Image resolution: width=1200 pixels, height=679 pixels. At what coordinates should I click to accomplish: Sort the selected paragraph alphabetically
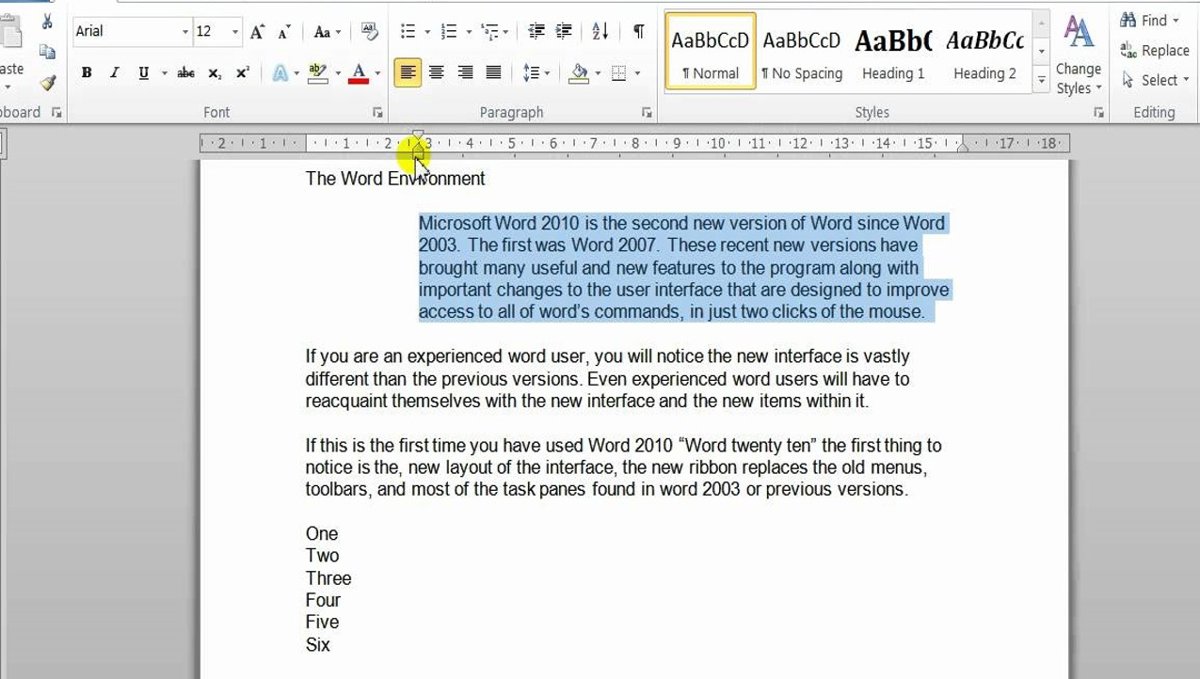(600, 32)
